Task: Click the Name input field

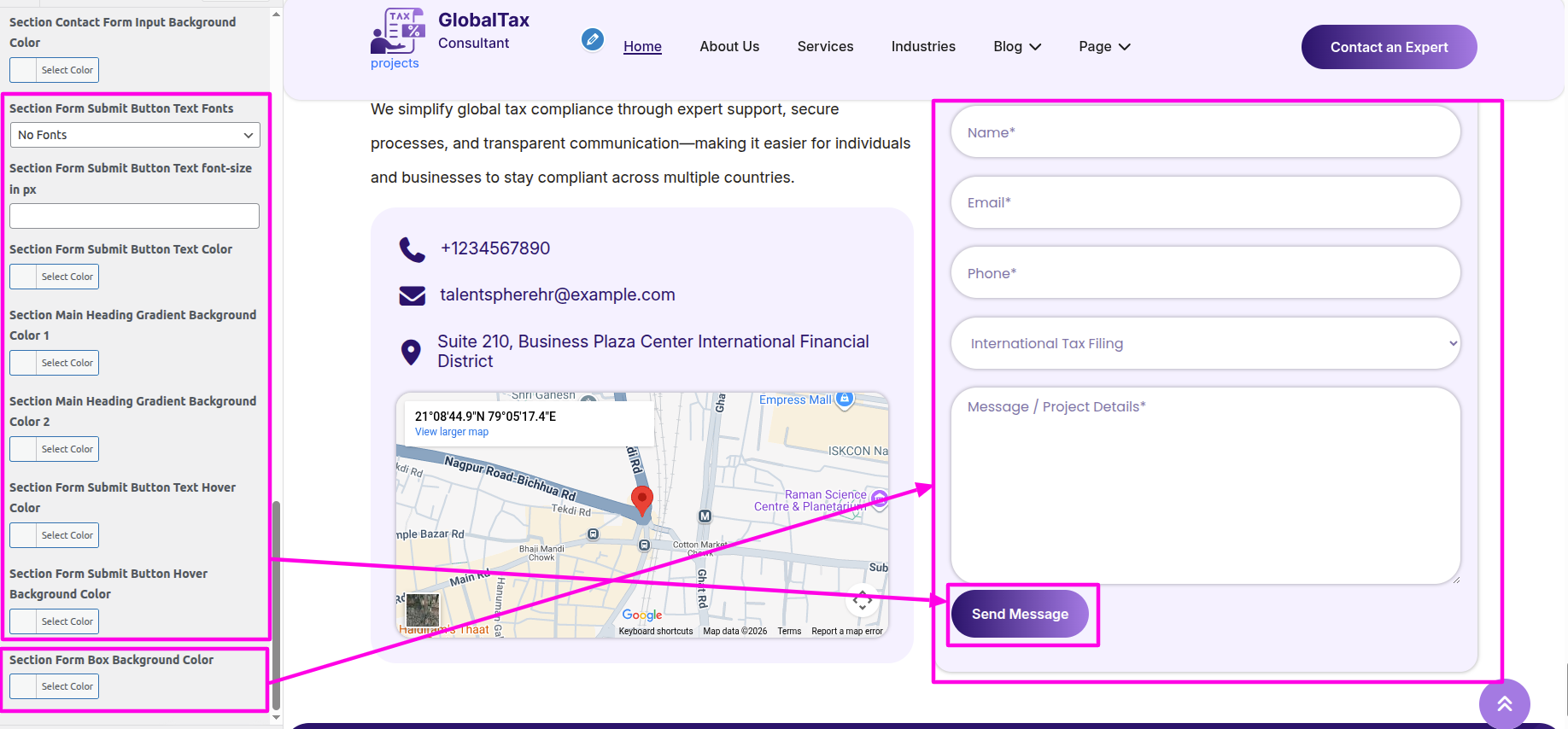Action: (1204, 132)
